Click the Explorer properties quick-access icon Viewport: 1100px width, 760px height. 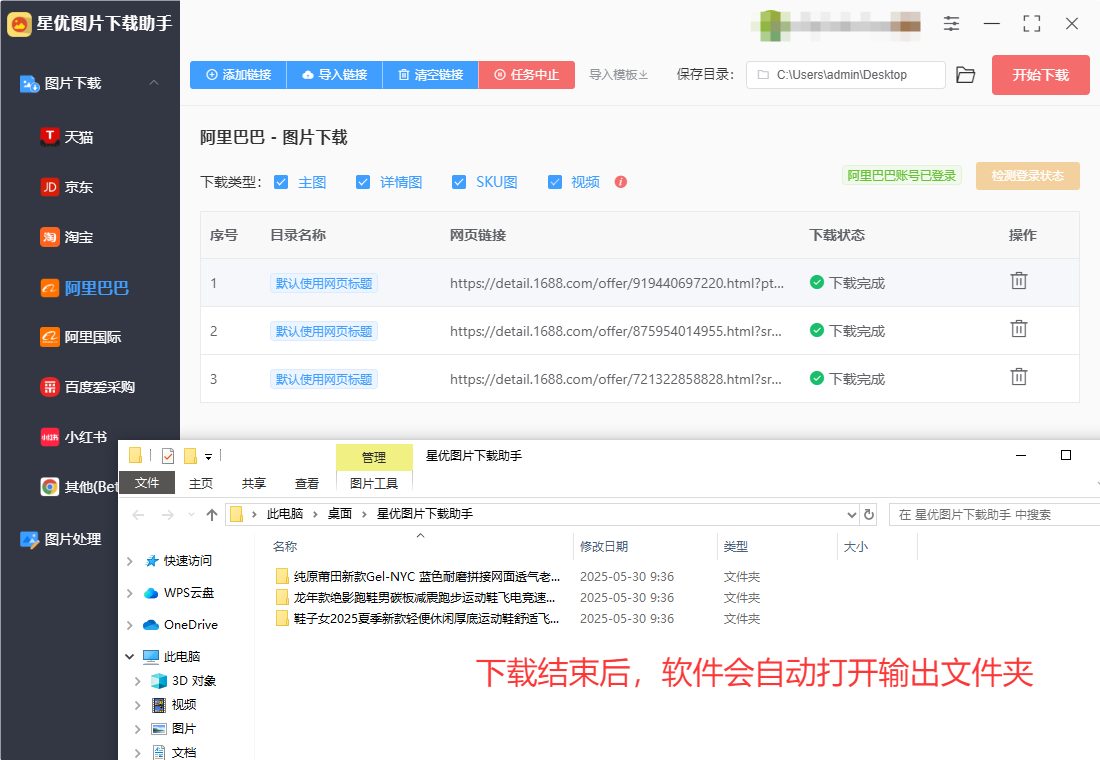click(x=168, y=456)
